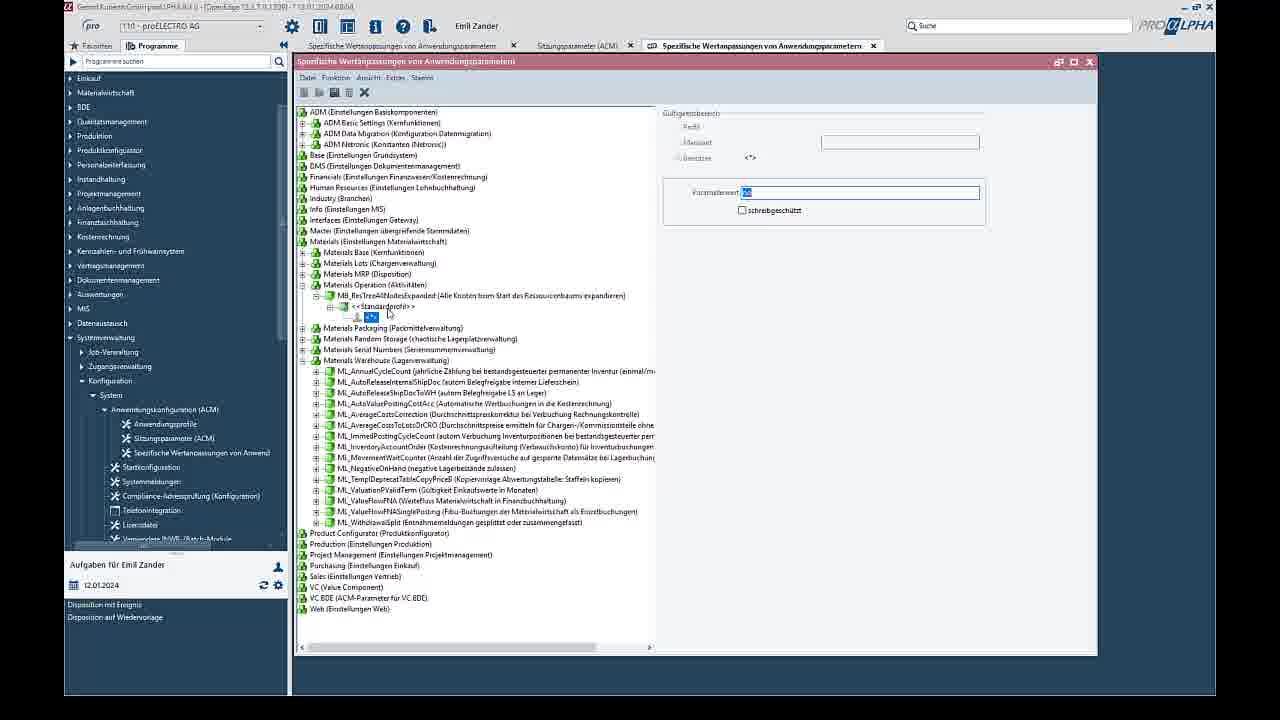Select Product Configurator (Produktkonfigurator) in the tree
1280x720 pixels.
pos(379,533)
